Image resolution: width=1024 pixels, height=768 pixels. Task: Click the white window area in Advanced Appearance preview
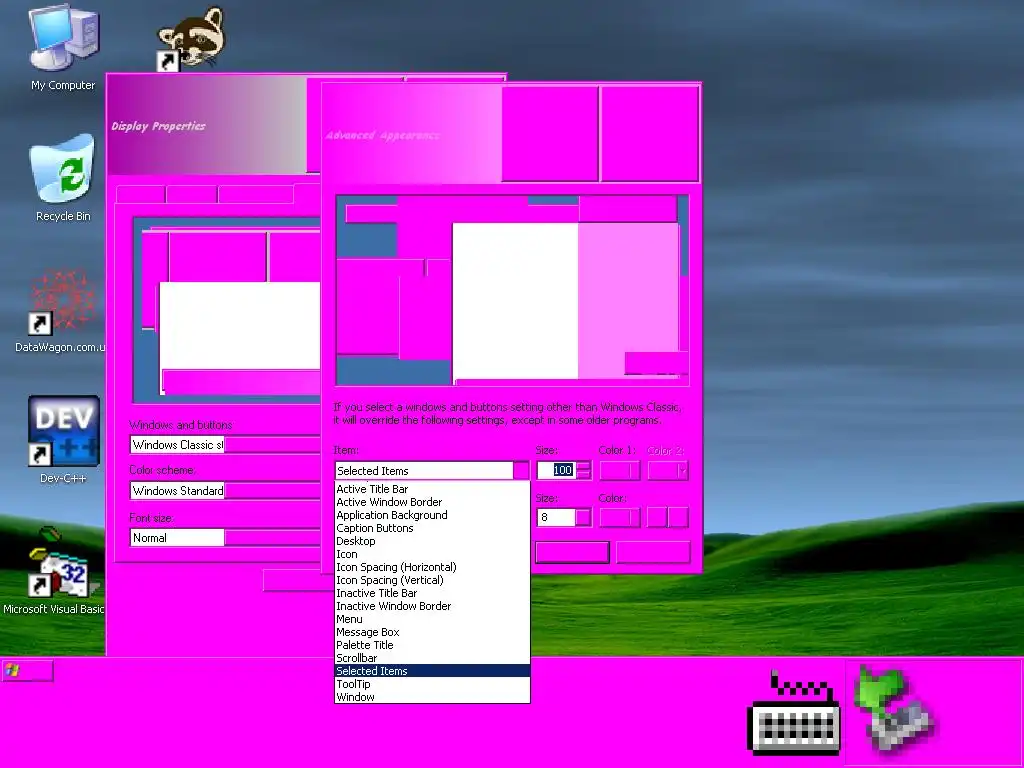[515, 300]
